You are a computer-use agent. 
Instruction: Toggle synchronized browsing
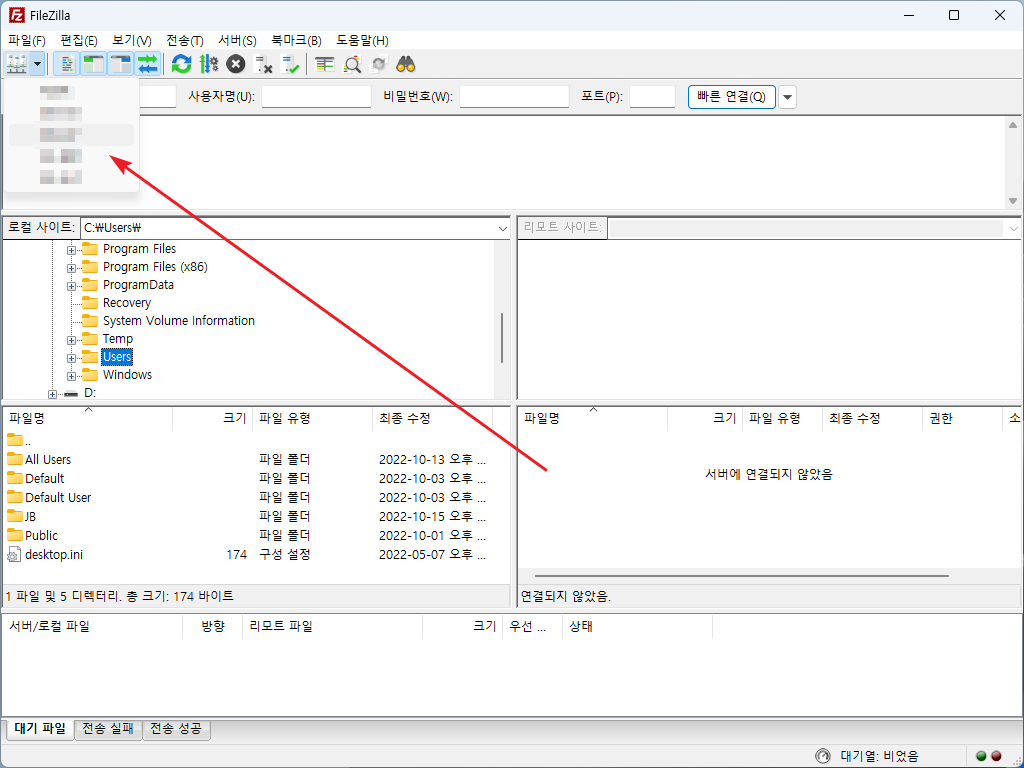pyautogui.click(x=379, y=64)
